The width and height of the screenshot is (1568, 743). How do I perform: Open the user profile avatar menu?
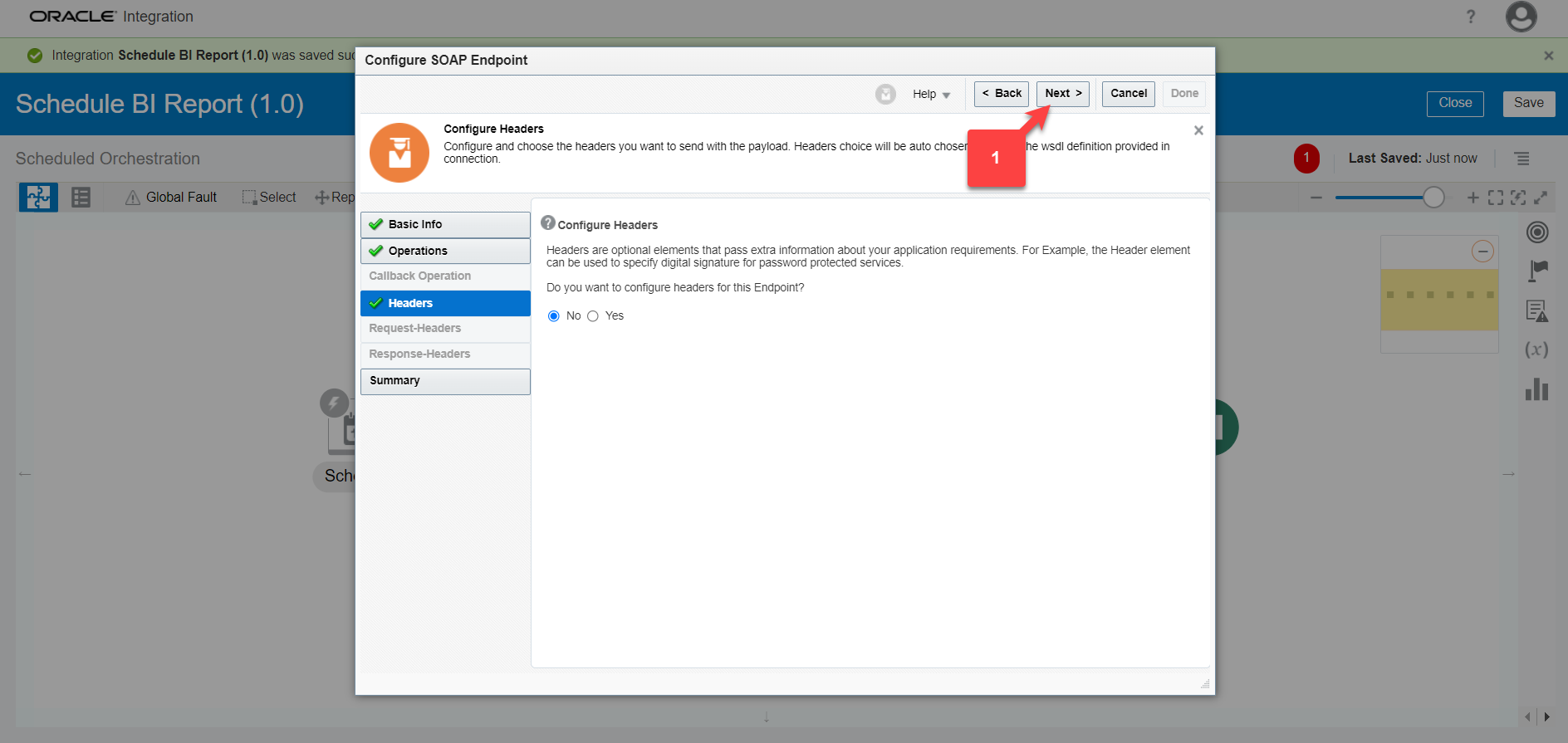[x=1521, y=17]
